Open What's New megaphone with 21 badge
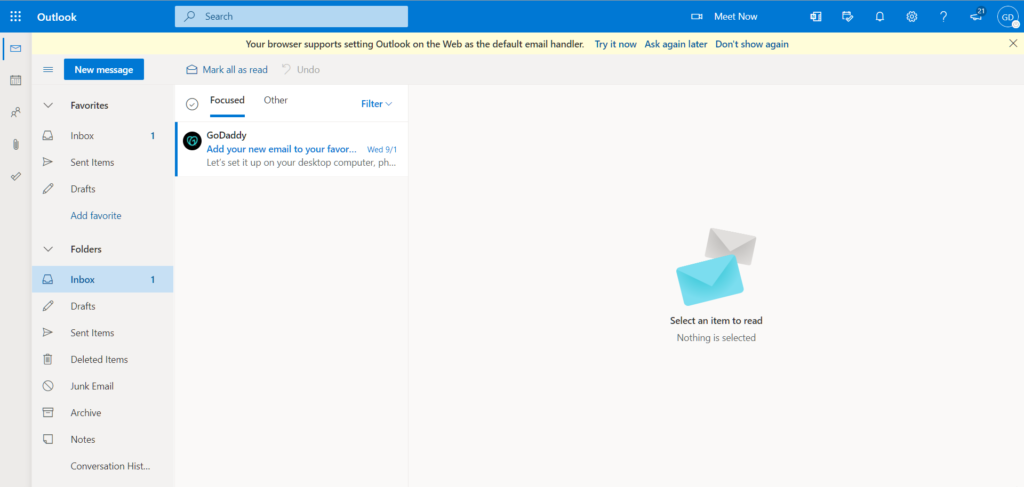Screen dimensions: 1024x487 pyautogui.click(x=977, y=16)
